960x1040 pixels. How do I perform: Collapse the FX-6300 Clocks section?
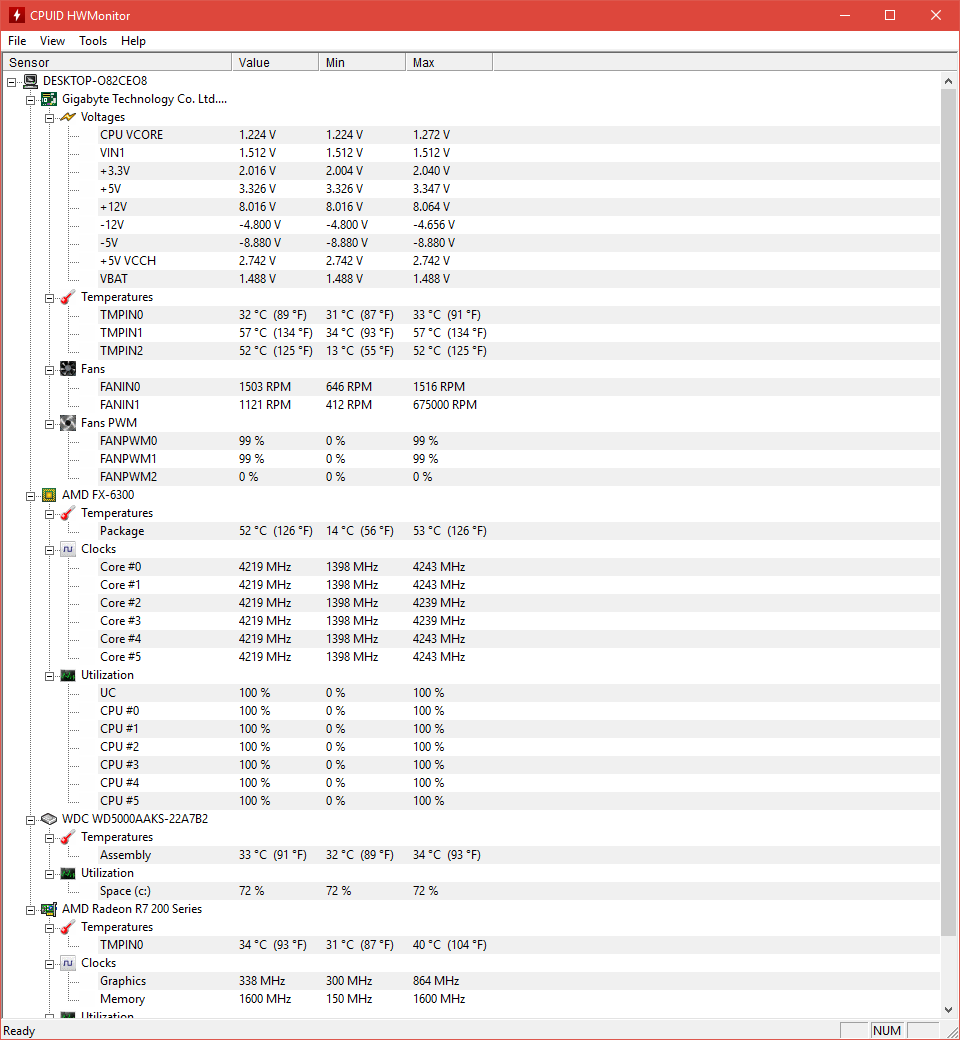coord(49,551)
